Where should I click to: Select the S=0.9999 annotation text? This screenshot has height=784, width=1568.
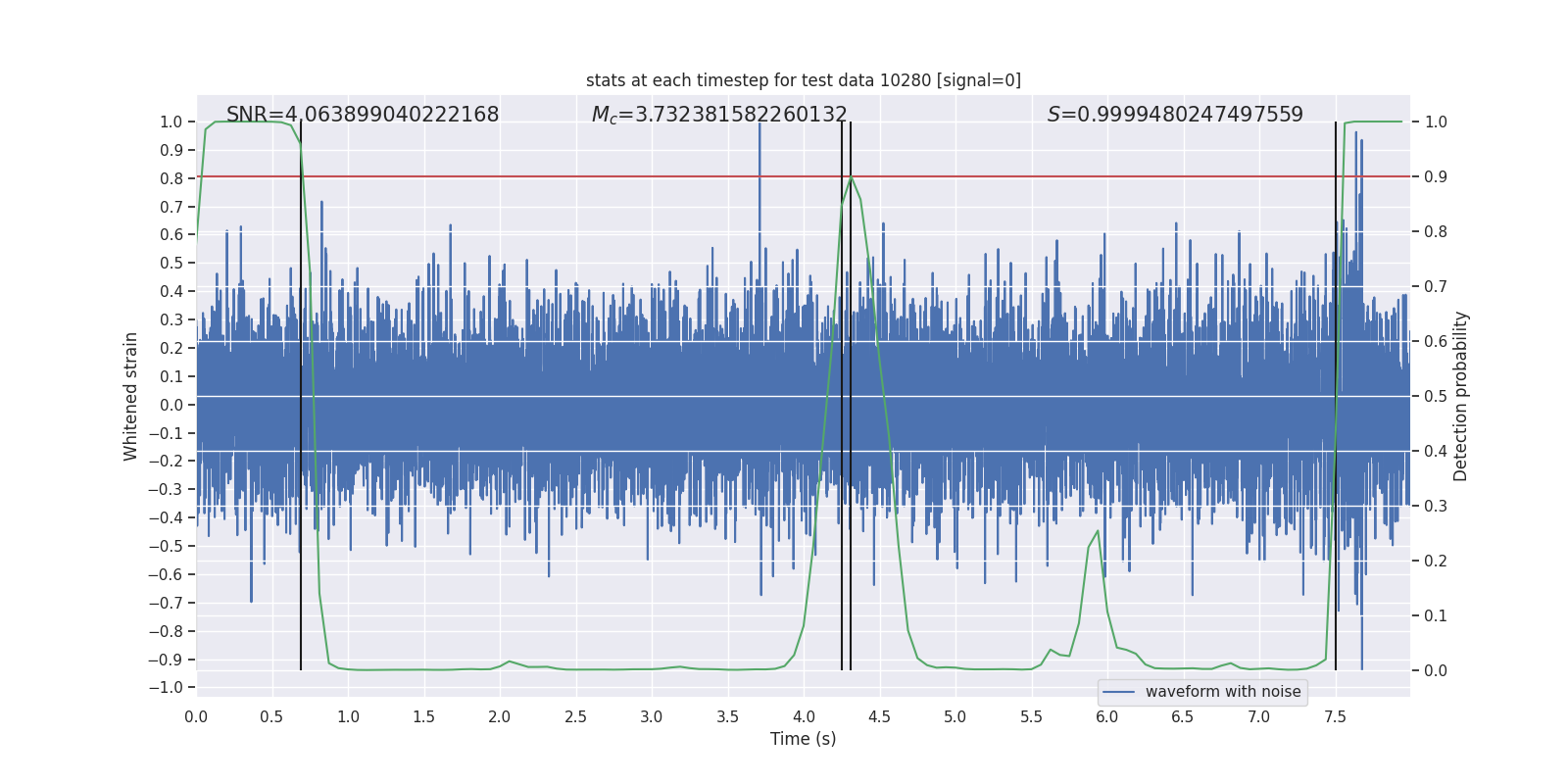tap(1175, 115)
